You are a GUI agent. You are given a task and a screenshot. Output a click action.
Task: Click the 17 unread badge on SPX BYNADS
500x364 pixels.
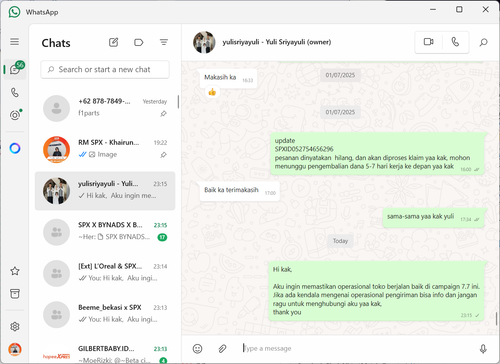coord(162,237)
